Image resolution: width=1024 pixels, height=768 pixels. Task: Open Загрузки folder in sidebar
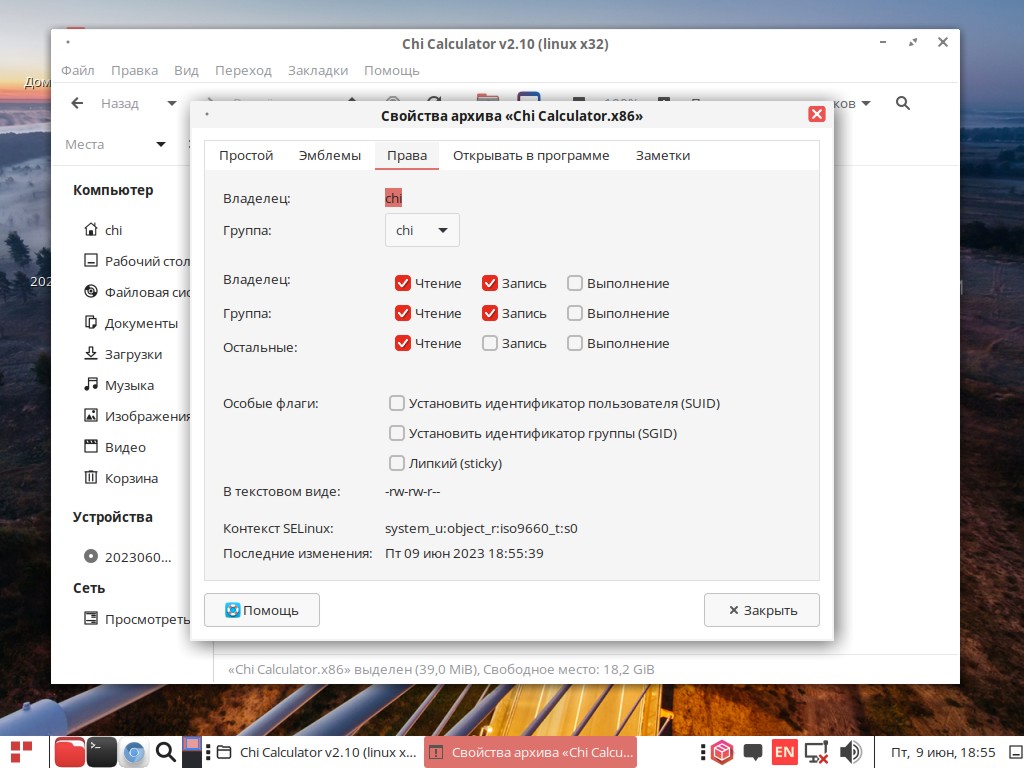[123, 354]
